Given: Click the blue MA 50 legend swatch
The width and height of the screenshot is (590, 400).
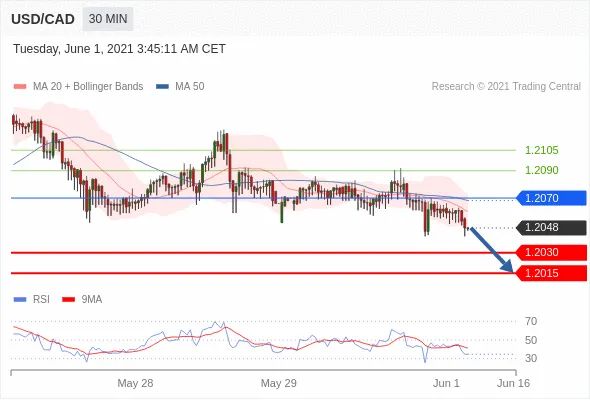Looking at the screenshot, I should click(162, 87).
